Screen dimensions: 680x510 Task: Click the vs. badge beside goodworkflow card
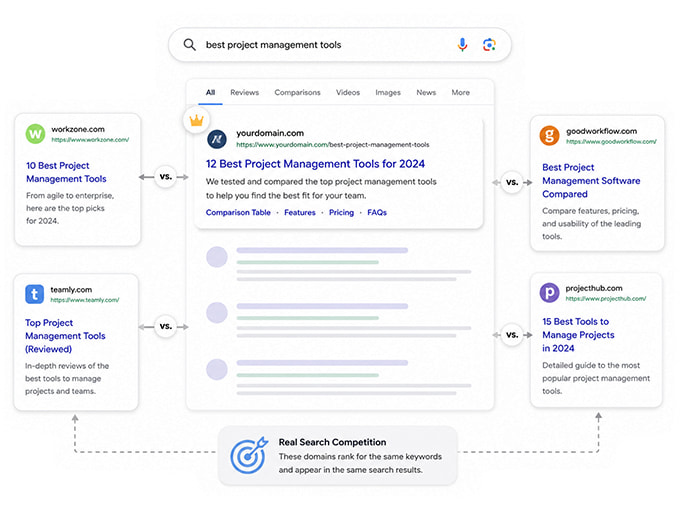pyautogui.click(x=512, y=182)
